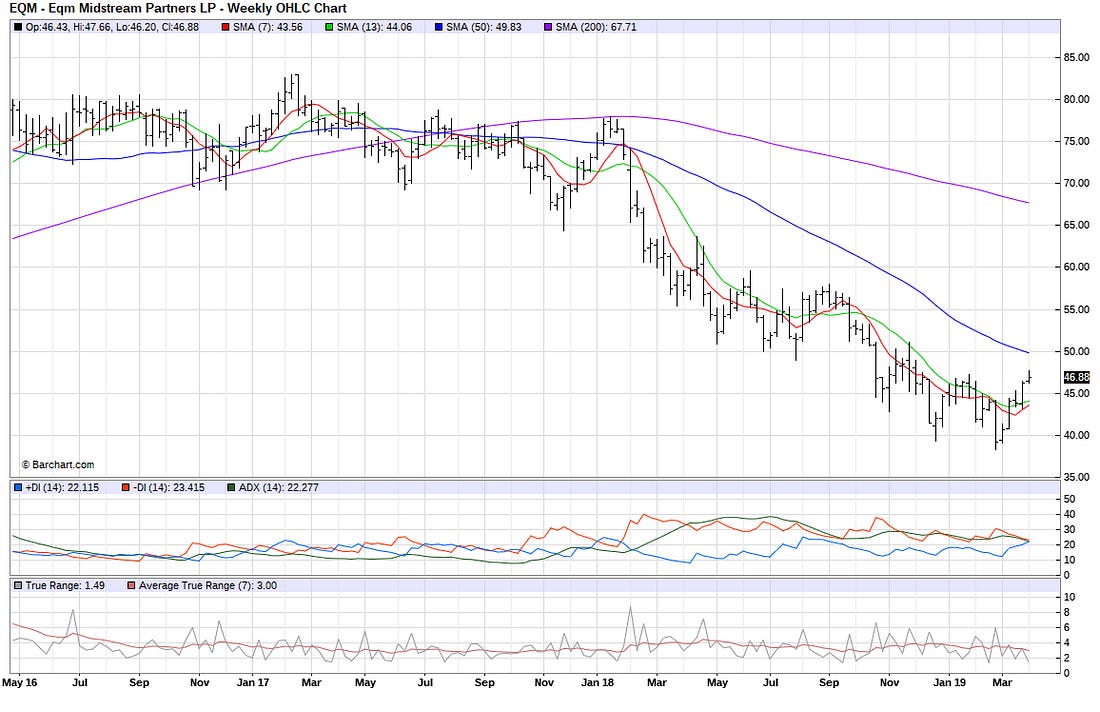
Task: Click the Jan 19 date axis label
Action: pyautogui.click(x=949, y=683)
